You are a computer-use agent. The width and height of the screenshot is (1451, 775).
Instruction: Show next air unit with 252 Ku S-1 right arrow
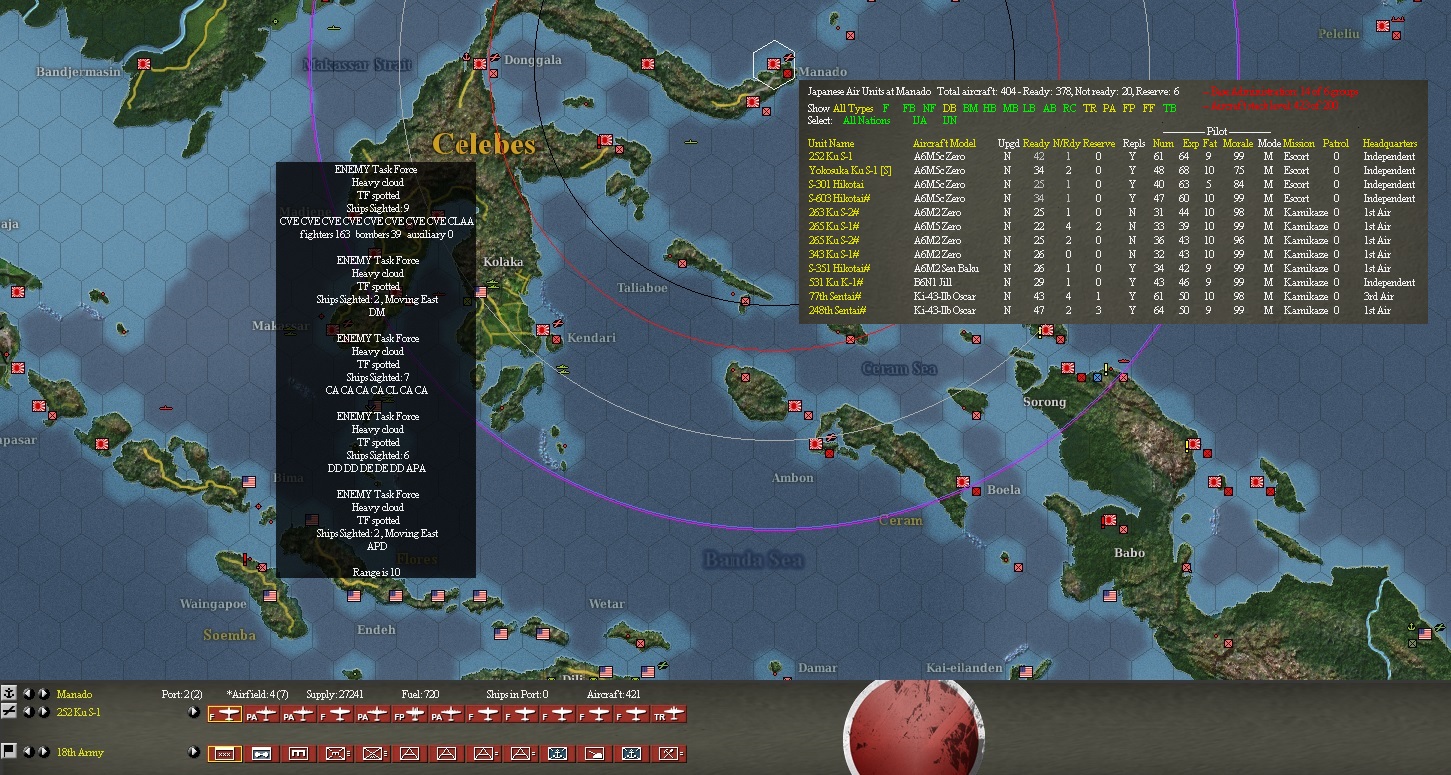pos(43,711)
